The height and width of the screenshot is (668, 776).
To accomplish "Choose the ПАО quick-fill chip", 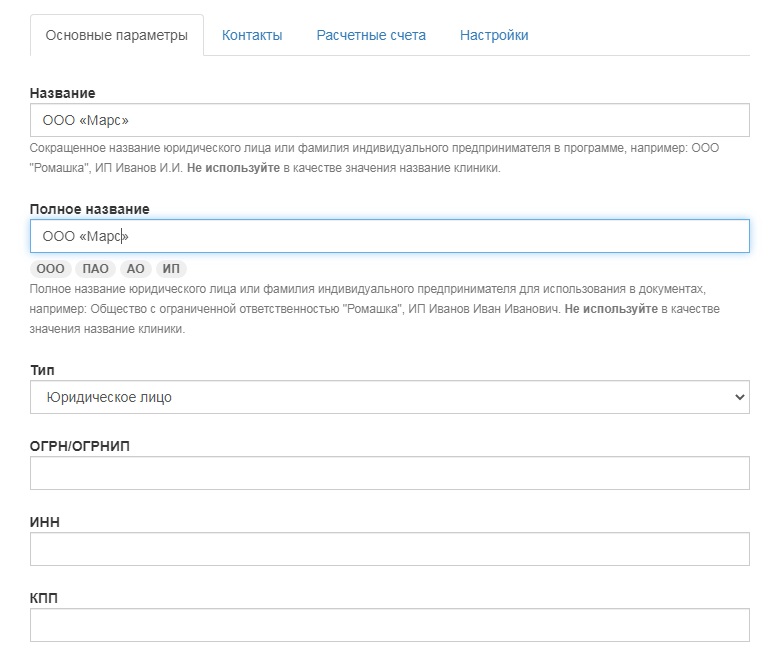I will (95, 269).
